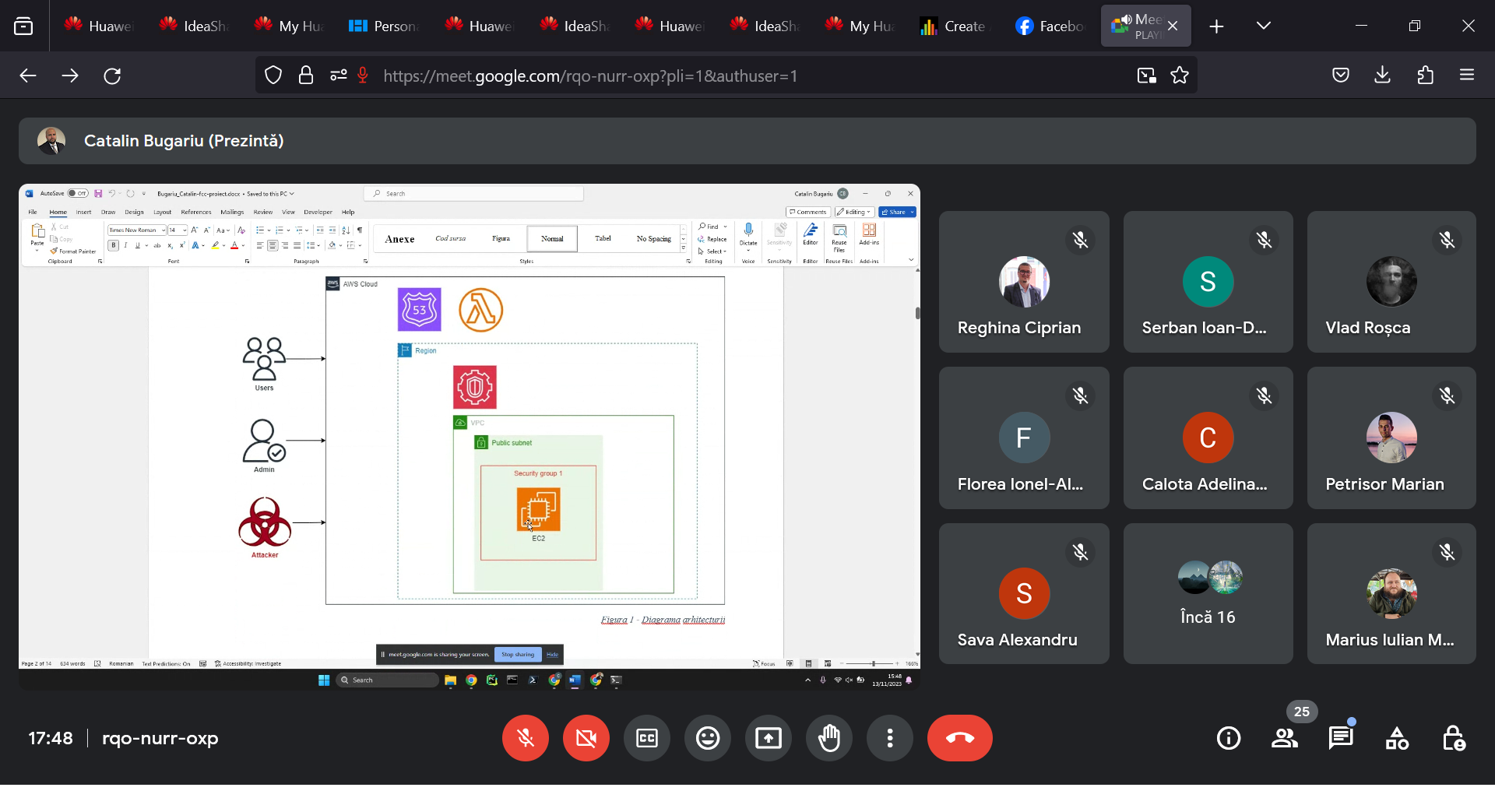Open meeting details info icon

pos(1229,738)
